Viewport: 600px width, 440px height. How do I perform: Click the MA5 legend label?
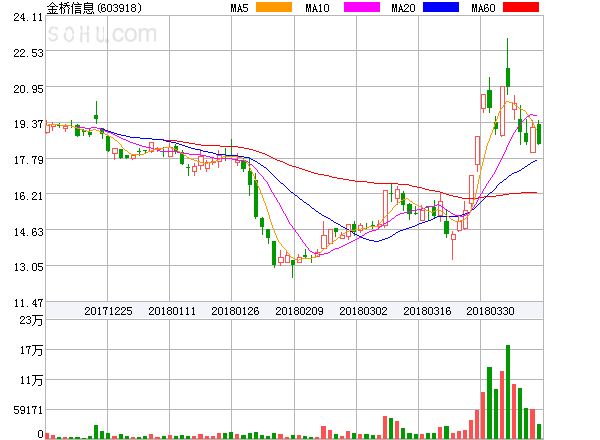click(239, 8)
